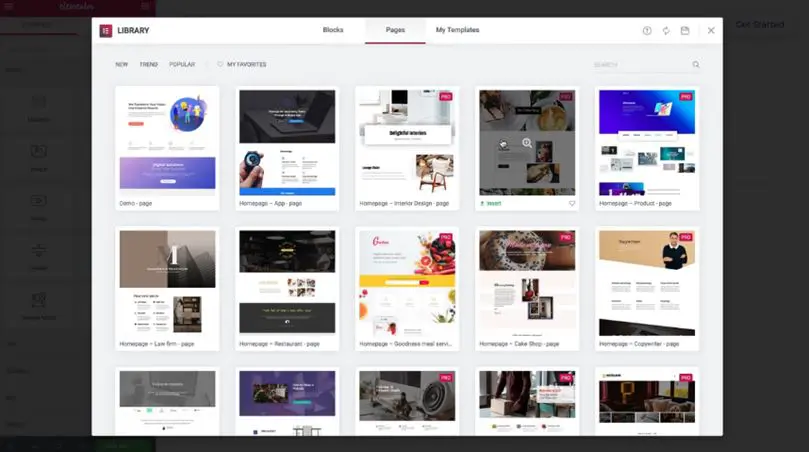
Task: Switch to the Blocks tab
Action: pyautogui.click(x=333, y=30)
